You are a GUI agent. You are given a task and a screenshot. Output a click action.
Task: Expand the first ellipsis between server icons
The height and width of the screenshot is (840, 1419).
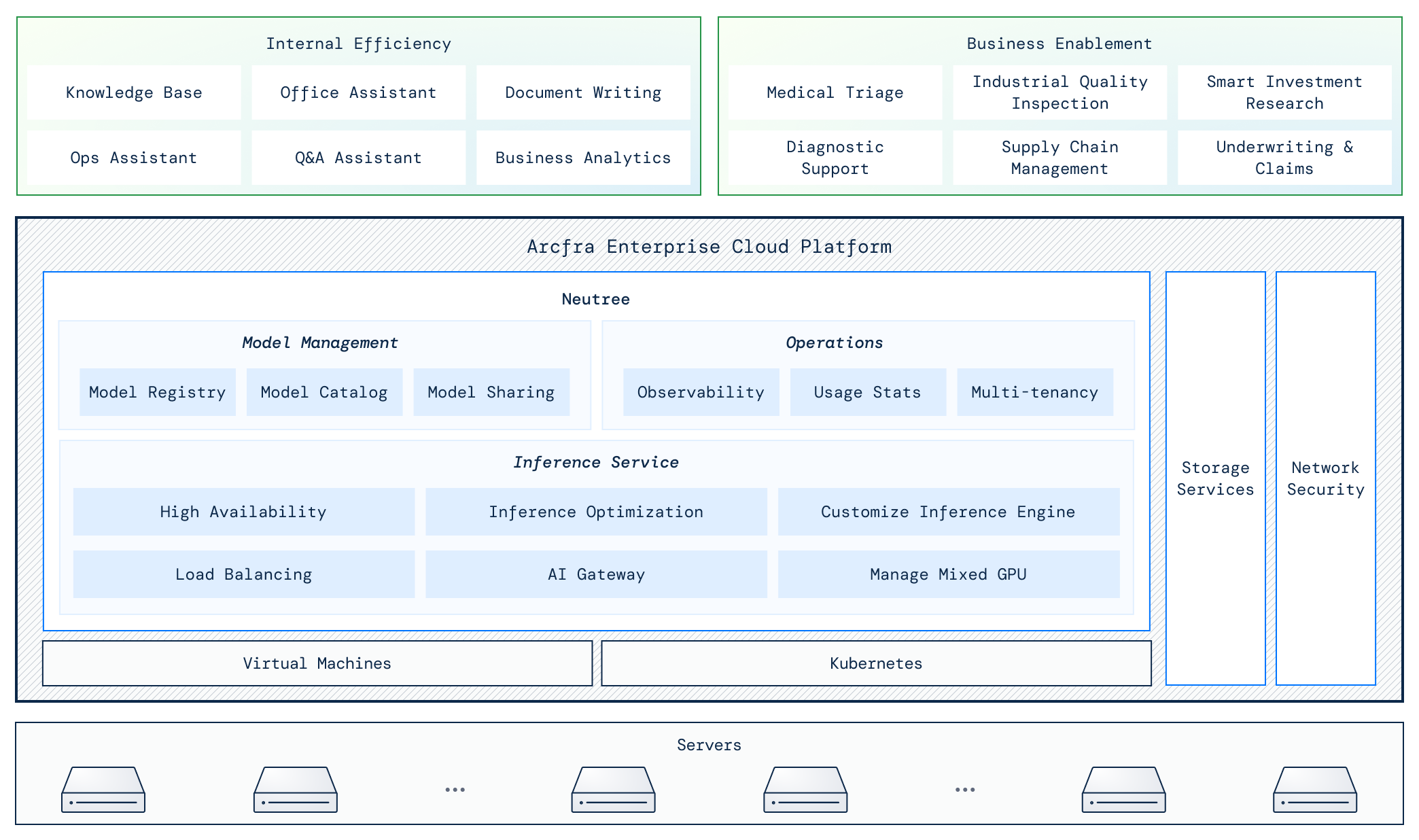pyautogui.click(x=454, y=788)
